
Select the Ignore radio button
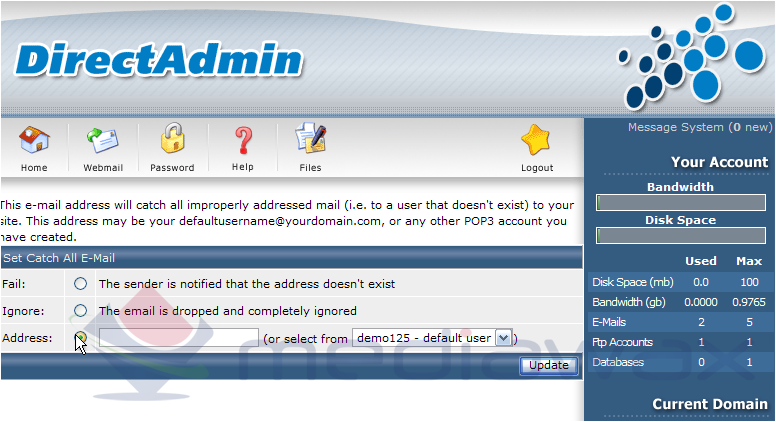click(80, 311)
